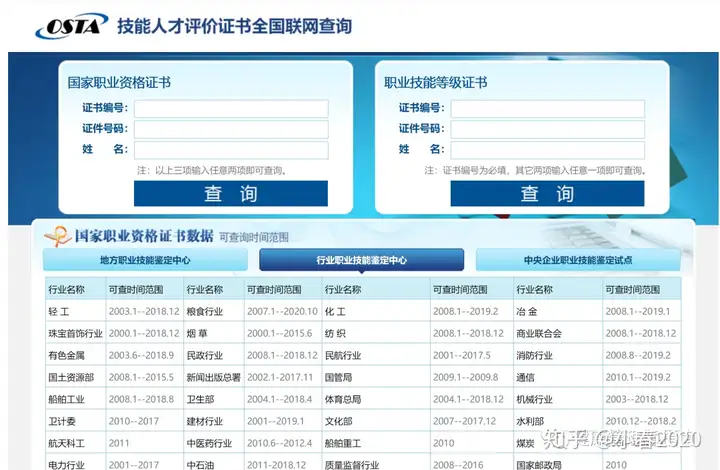Image resolution: width=720 pixels, height=470 pixels.
Task: Click the 2002.1-2017.11 date range
Action: click(x=280, y=378)
